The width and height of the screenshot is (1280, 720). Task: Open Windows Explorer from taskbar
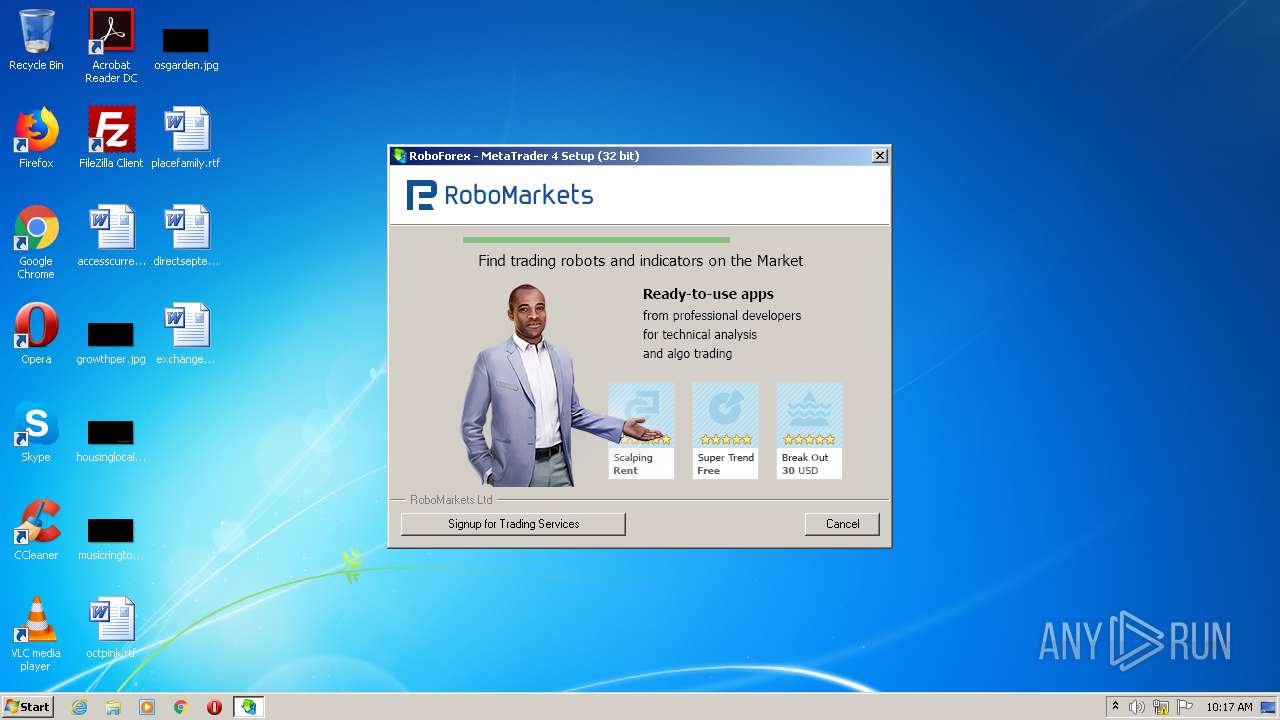[x=113, y=707]
